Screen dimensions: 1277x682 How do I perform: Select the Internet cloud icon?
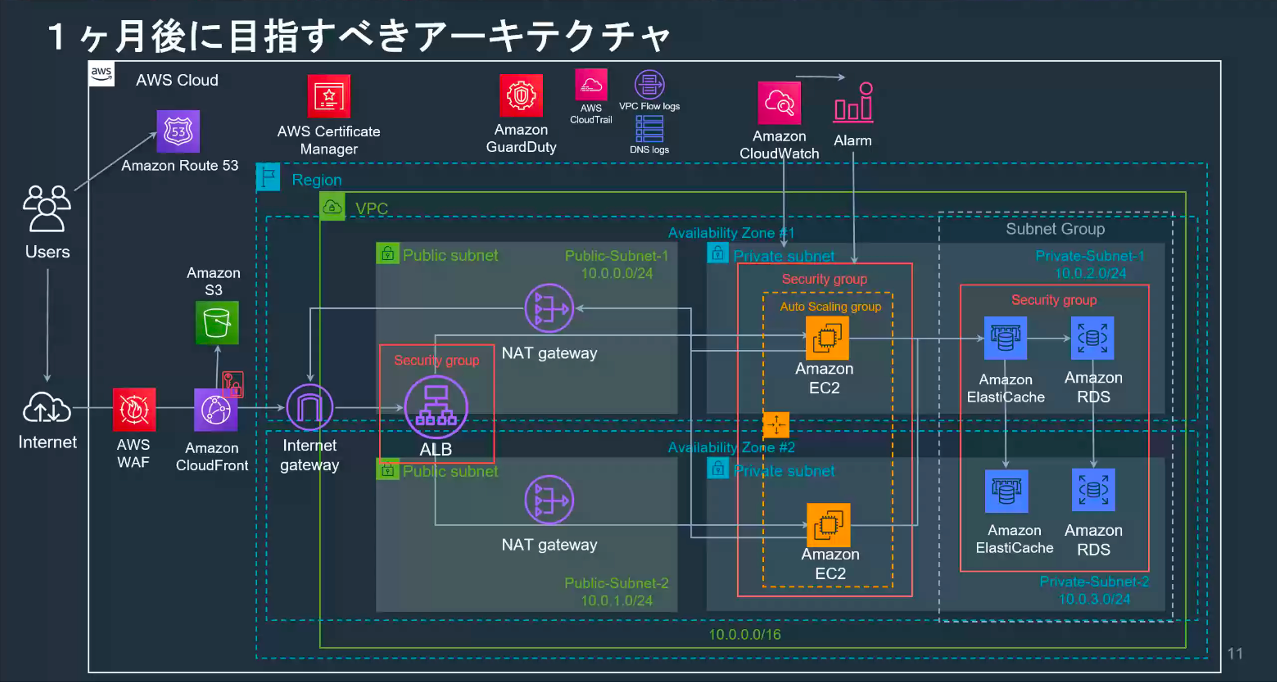pyautogui.click(x=47, y=408)
